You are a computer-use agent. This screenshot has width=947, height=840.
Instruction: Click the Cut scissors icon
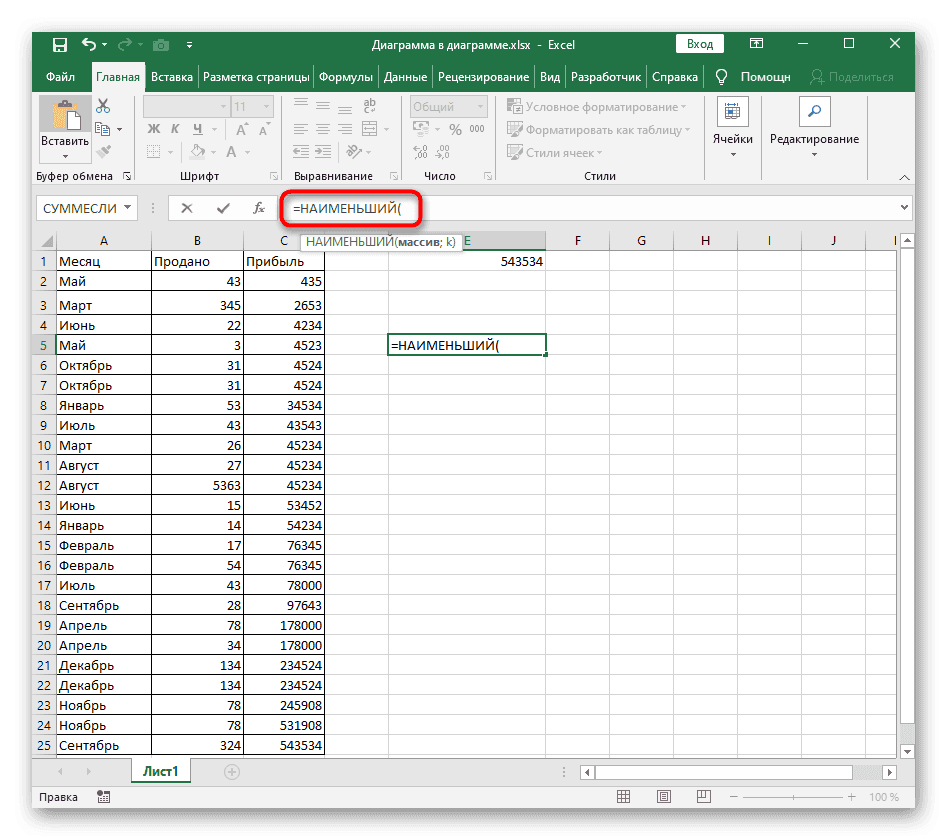[x=103, y=105]
